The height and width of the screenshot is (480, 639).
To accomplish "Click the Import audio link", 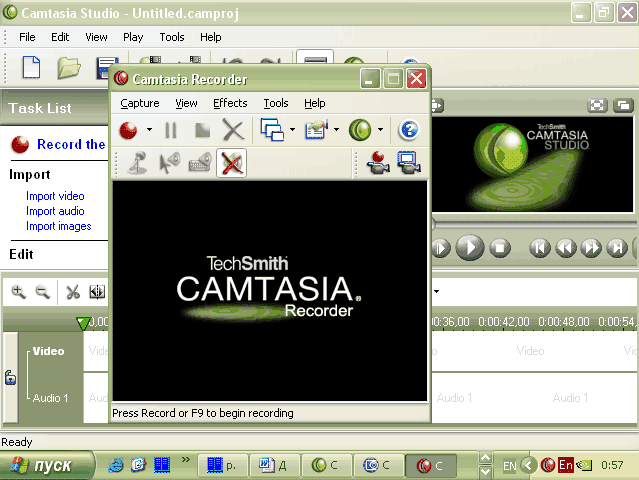I will coord(55,211).
